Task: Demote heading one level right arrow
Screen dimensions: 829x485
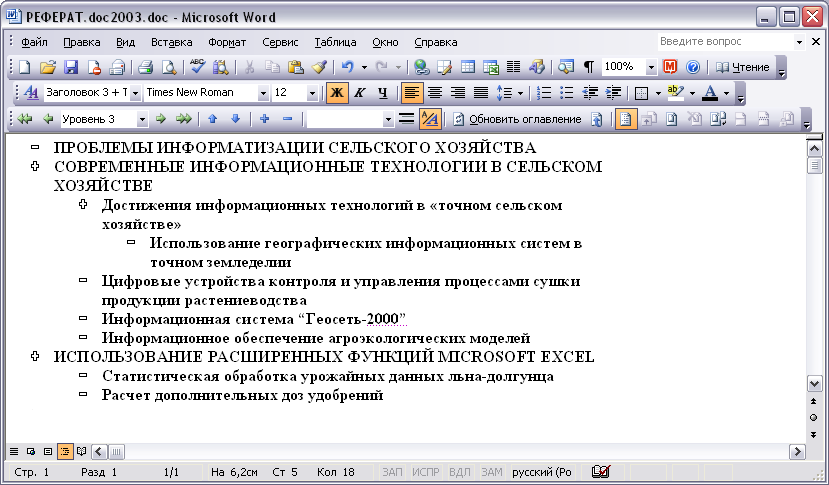Action: coord(161,119)
